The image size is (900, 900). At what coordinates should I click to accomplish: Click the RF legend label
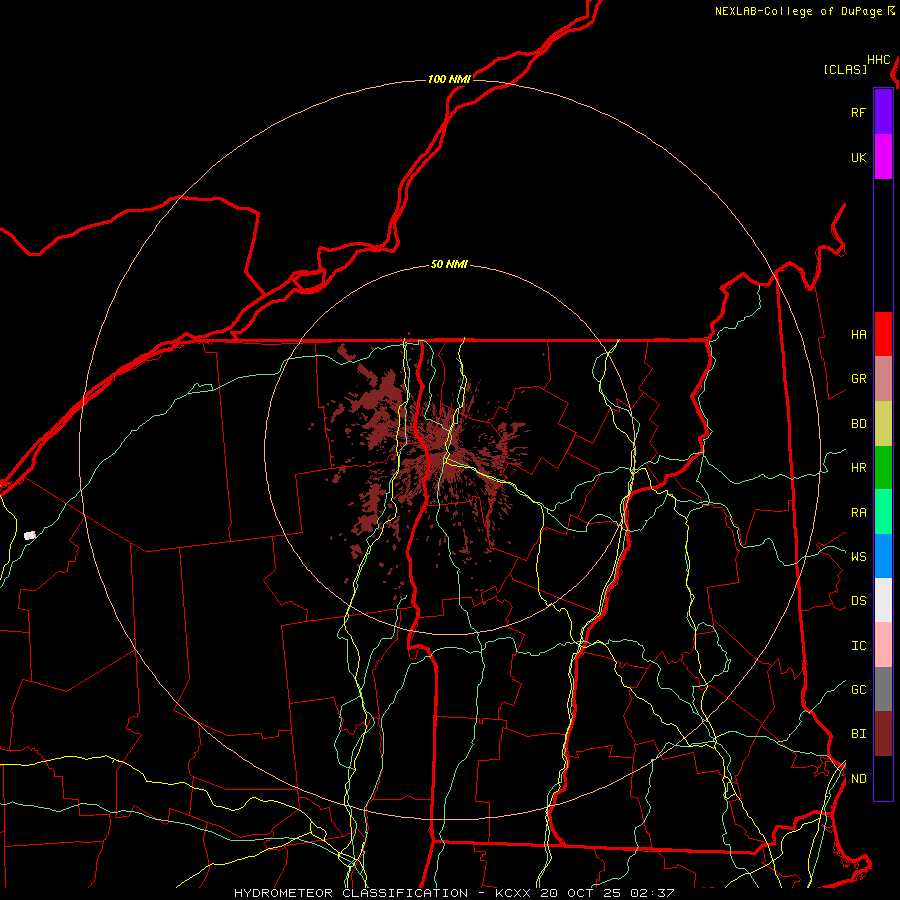click(x=858, y=112)
